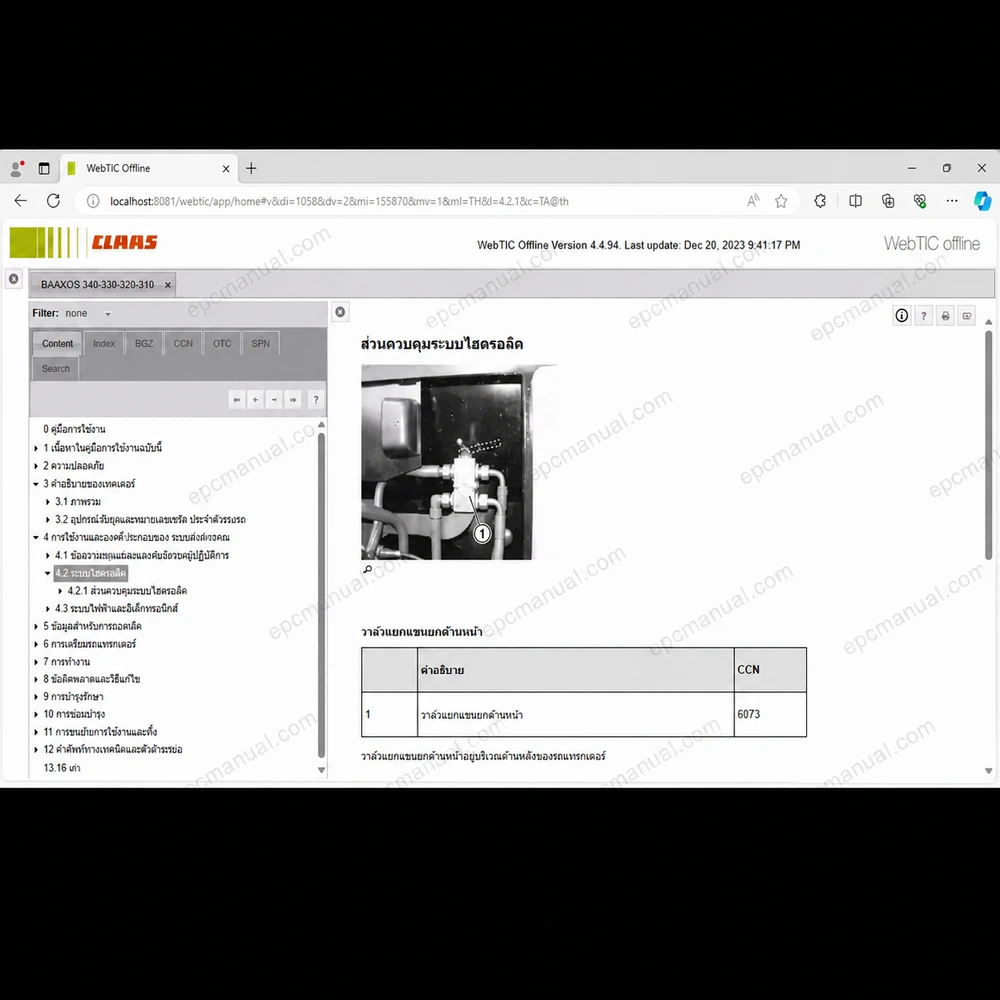Collapse section 4.2 tree arrow
The image size is (1000, 1000).
pos(48,573)
